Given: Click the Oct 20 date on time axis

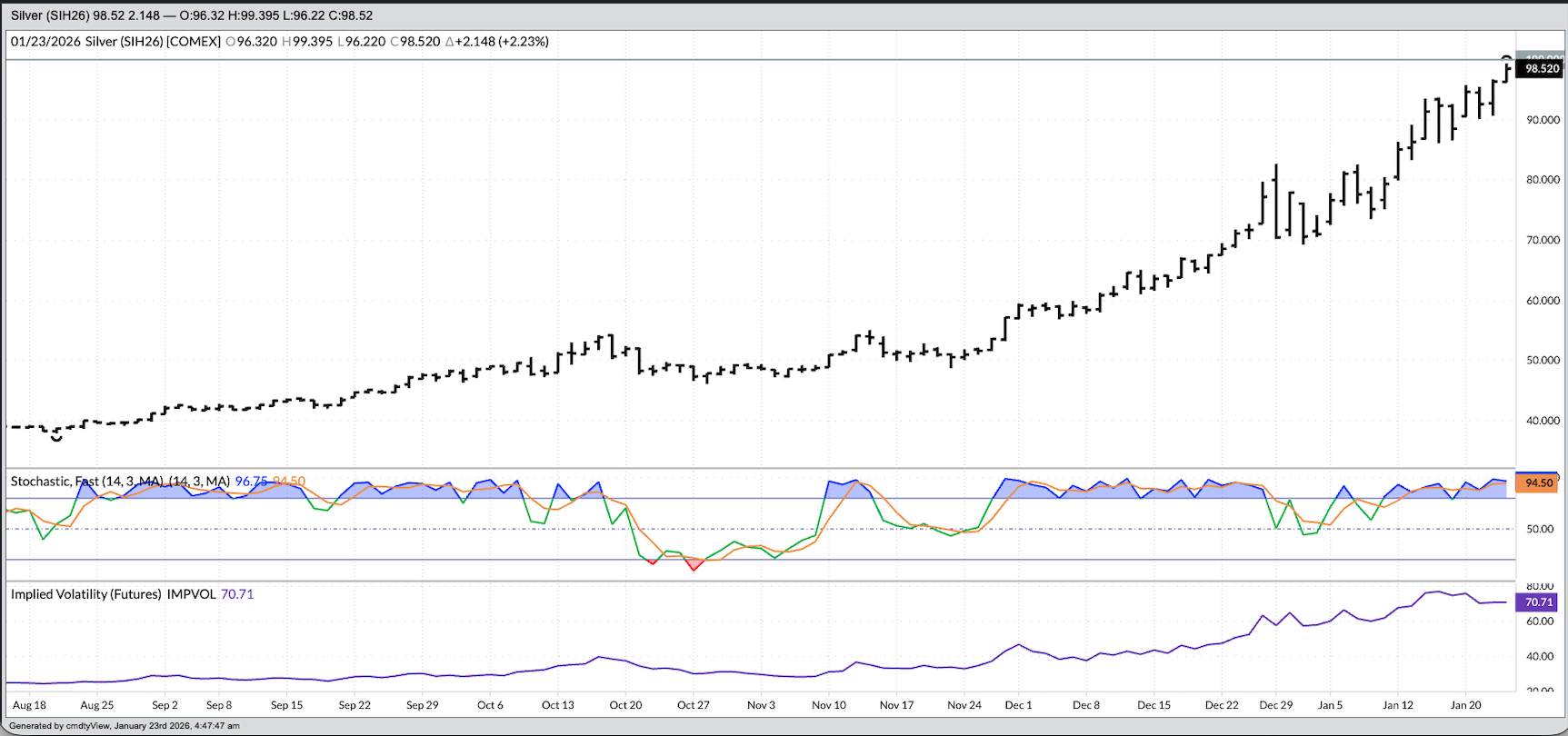Looking at the screenshot, I should pyautogui.click(x=625, y=705).
